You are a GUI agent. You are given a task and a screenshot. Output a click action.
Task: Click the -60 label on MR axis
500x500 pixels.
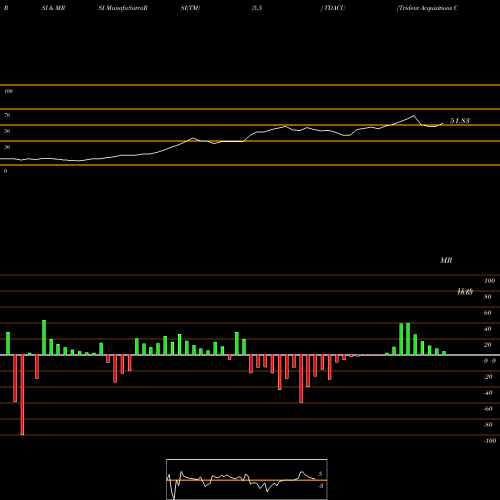coord(488,409)
